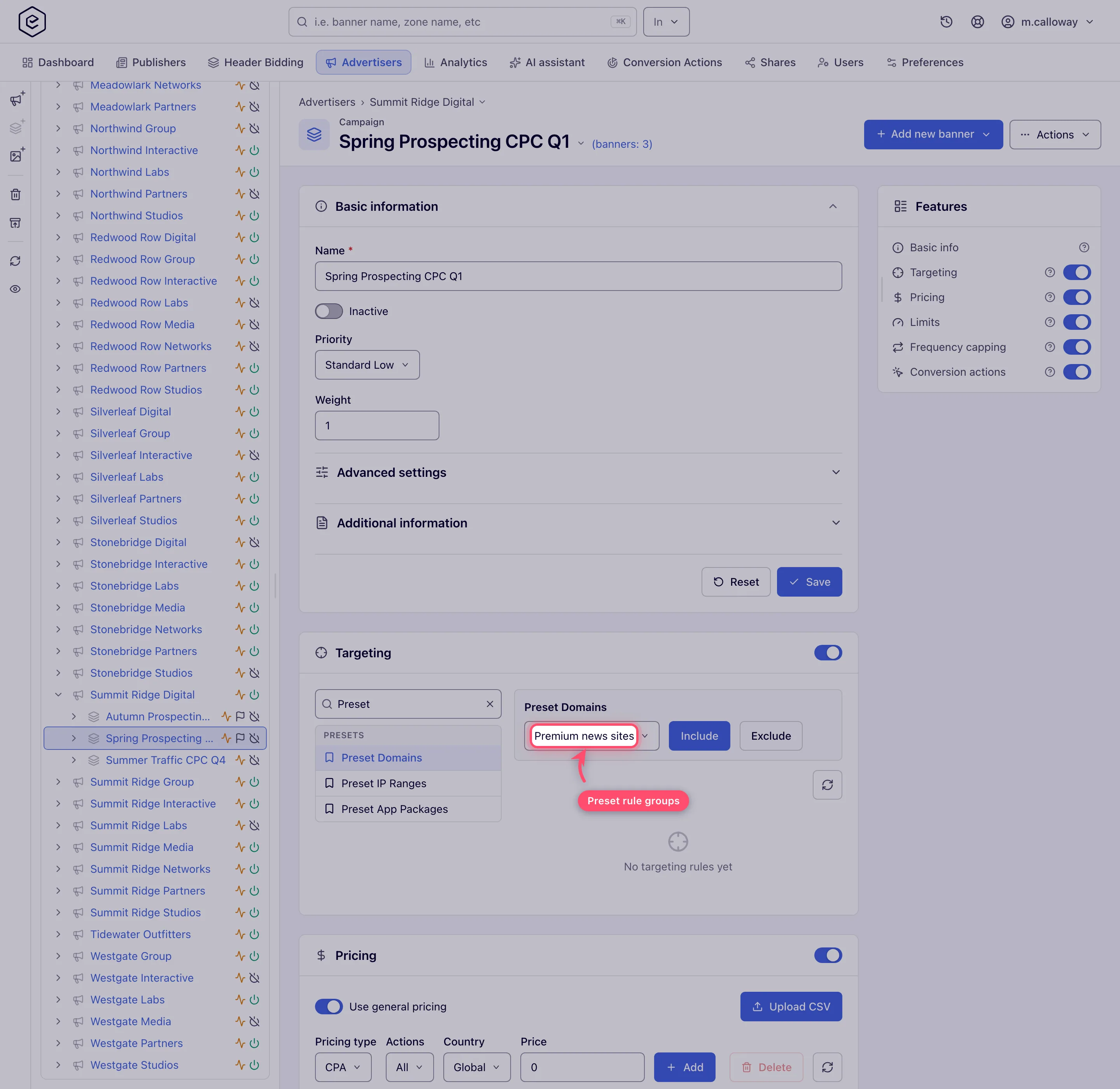Click the app logo at top left
Screen dimensions: 1120x1089
tap(32, 22)
